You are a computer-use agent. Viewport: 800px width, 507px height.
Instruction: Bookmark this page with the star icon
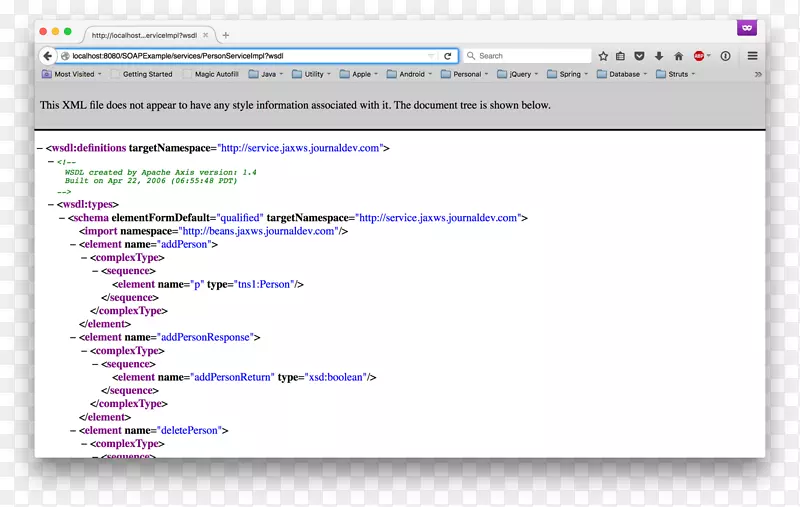(603, 56)
